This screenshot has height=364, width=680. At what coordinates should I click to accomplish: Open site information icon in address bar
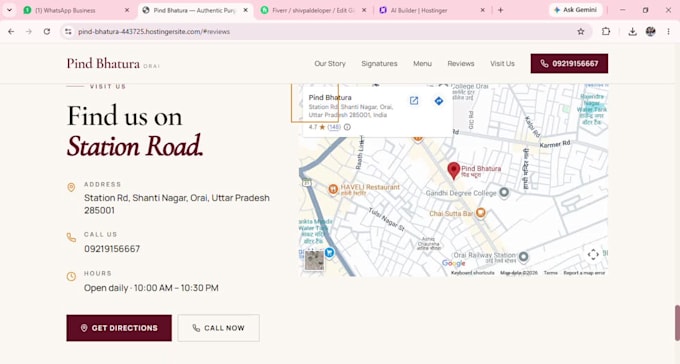tap(68, 31)
